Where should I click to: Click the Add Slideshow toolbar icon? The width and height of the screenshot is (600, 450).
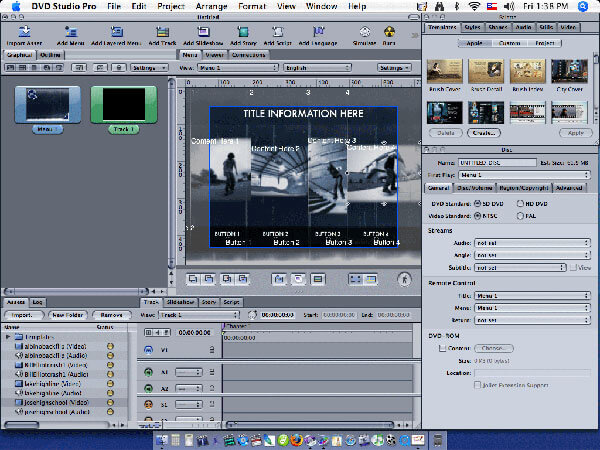pyautogui.click(x=204, y=31)
